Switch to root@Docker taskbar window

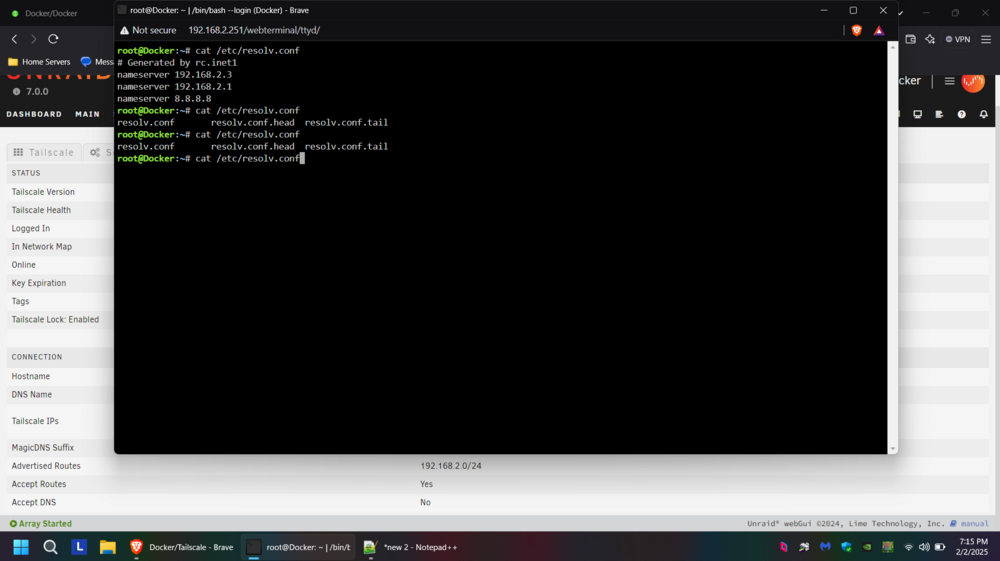click(298, 547)
